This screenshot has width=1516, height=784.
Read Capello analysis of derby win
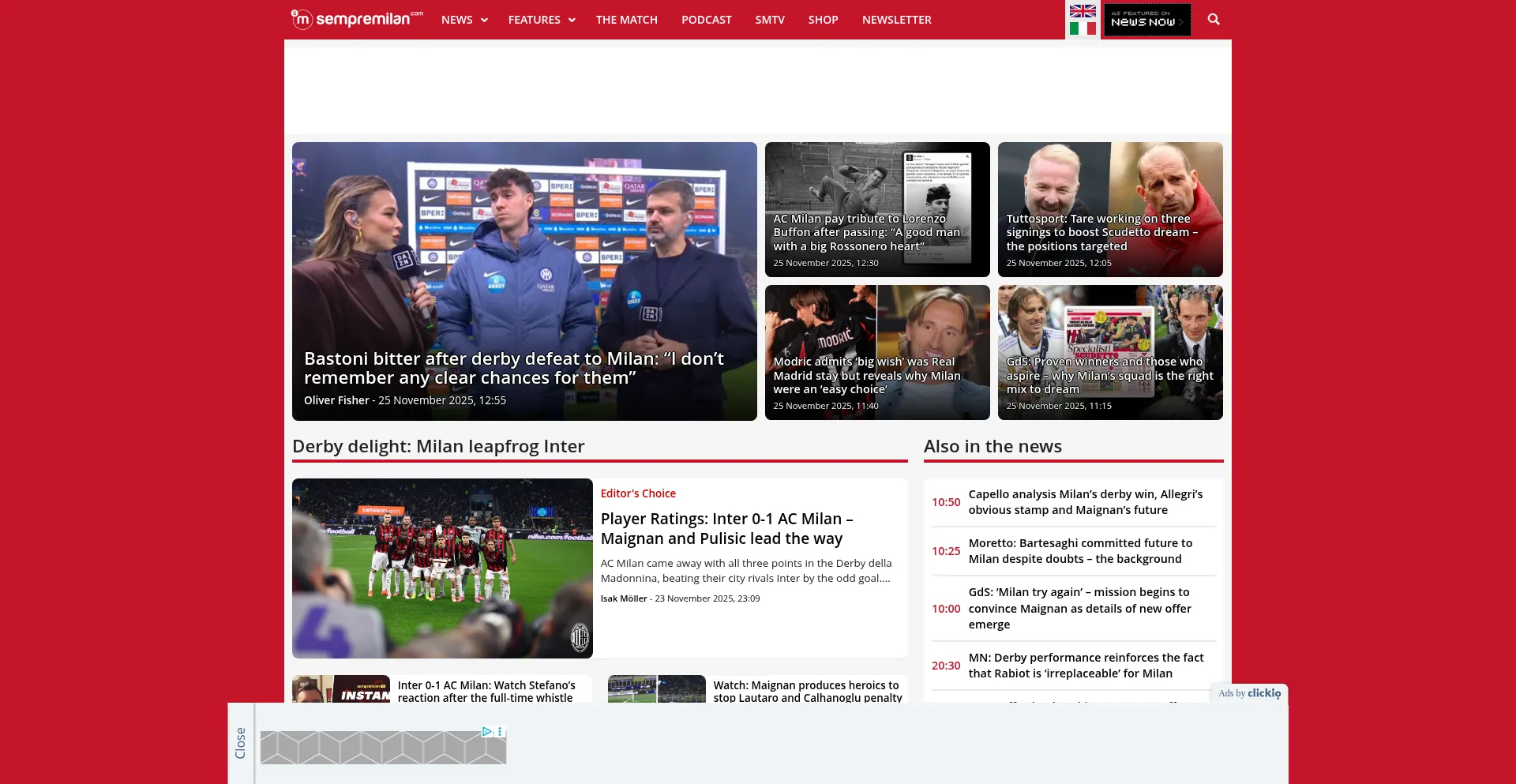click(1086, 502)
